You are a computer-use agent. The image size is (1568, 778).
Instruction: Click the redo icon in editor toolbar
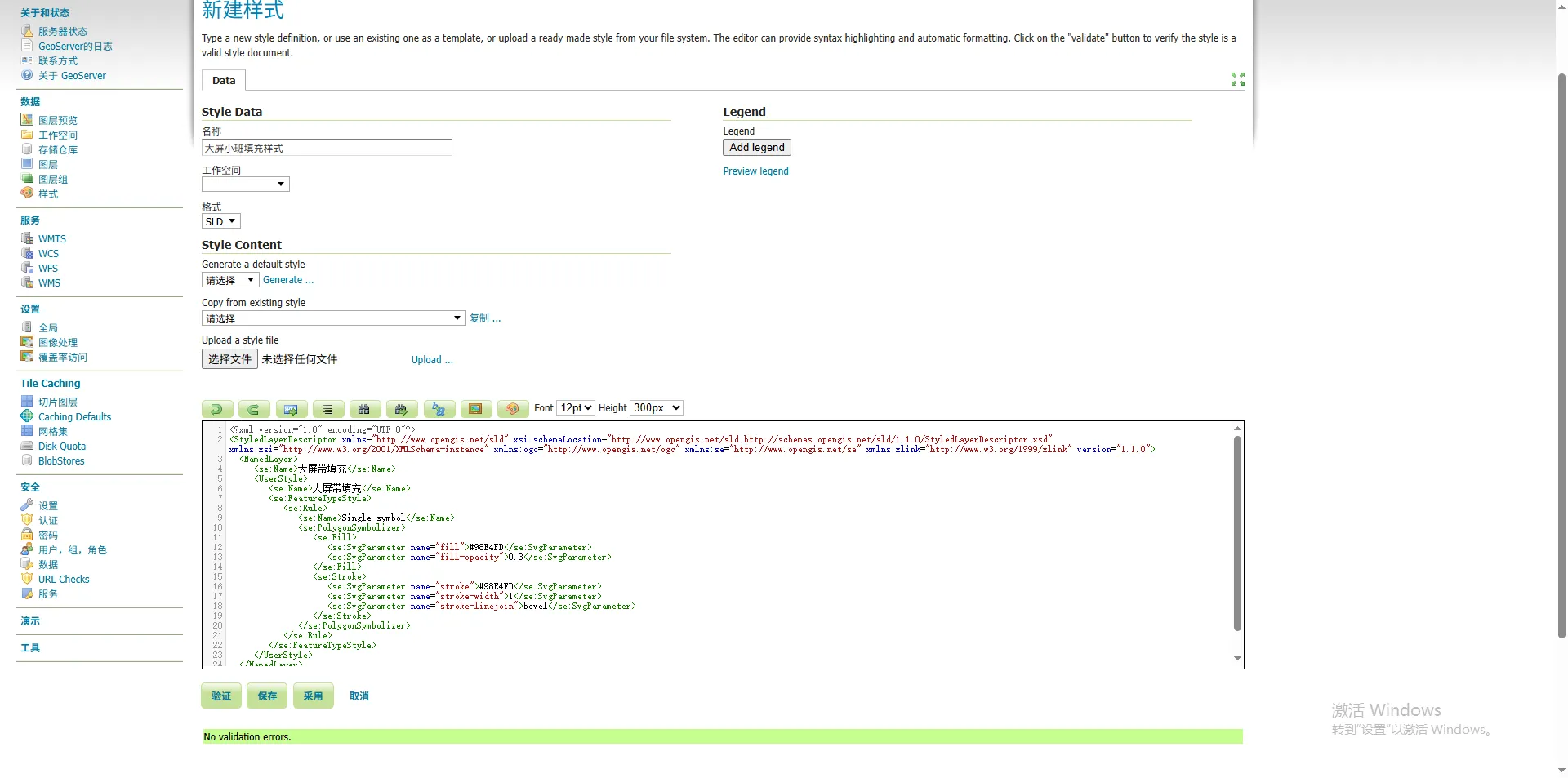coord(254,409)
